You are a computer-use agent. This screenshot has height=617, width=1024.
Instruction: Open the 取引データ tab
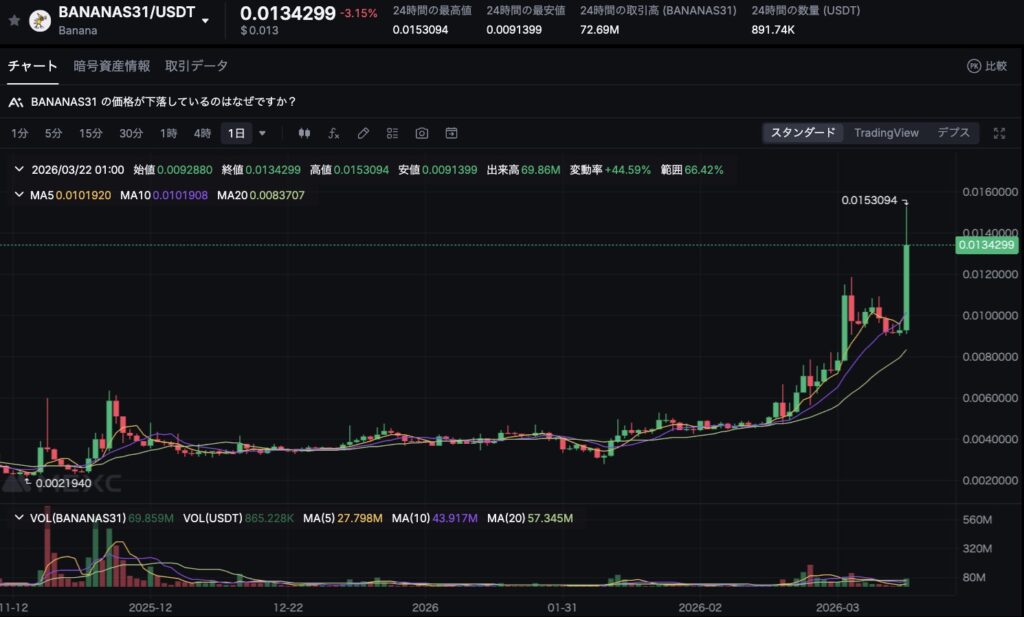point(196,66)
